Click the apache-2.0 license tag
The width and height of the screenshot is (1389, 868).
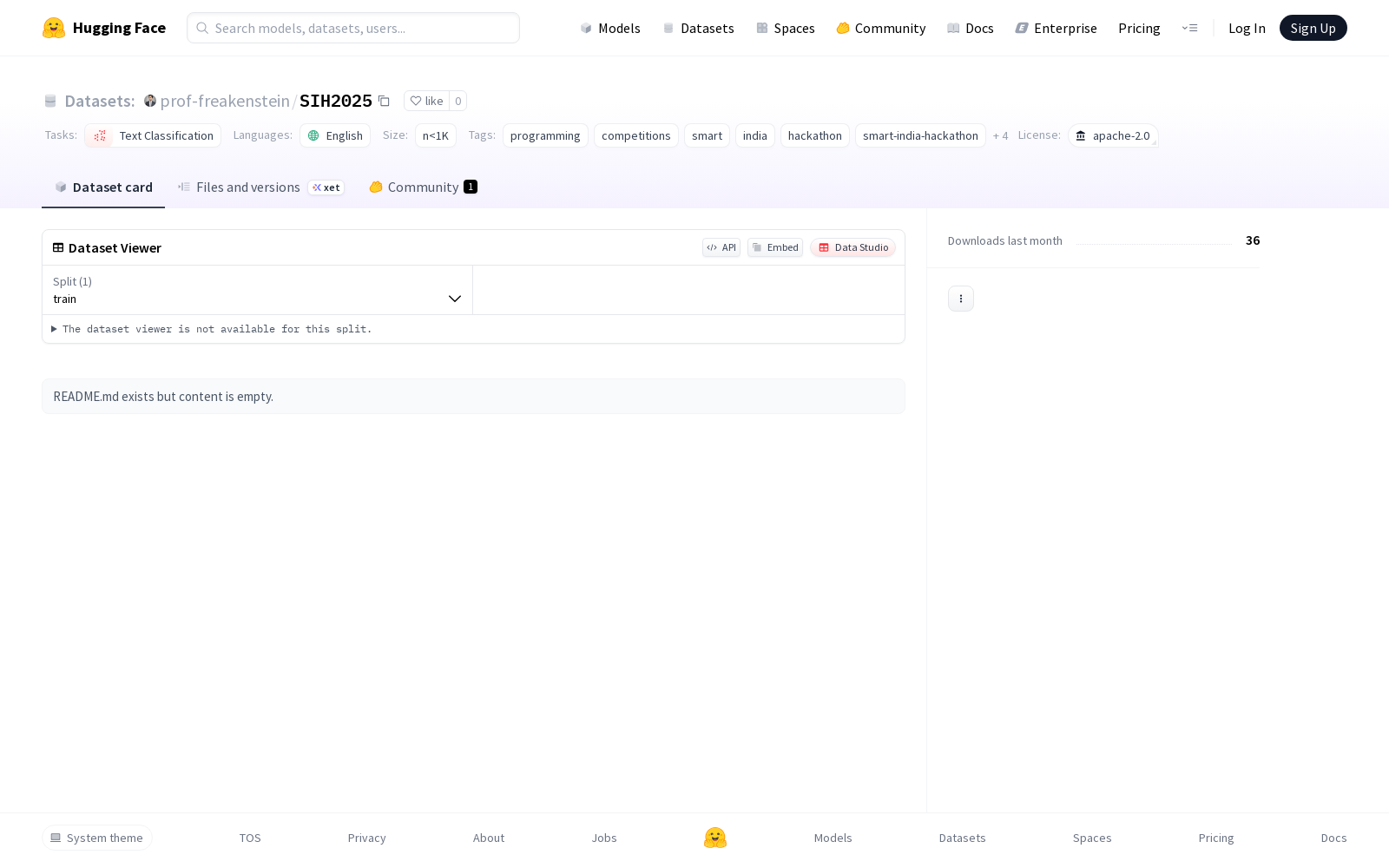pyautogui.click(x=1113, y=135)
